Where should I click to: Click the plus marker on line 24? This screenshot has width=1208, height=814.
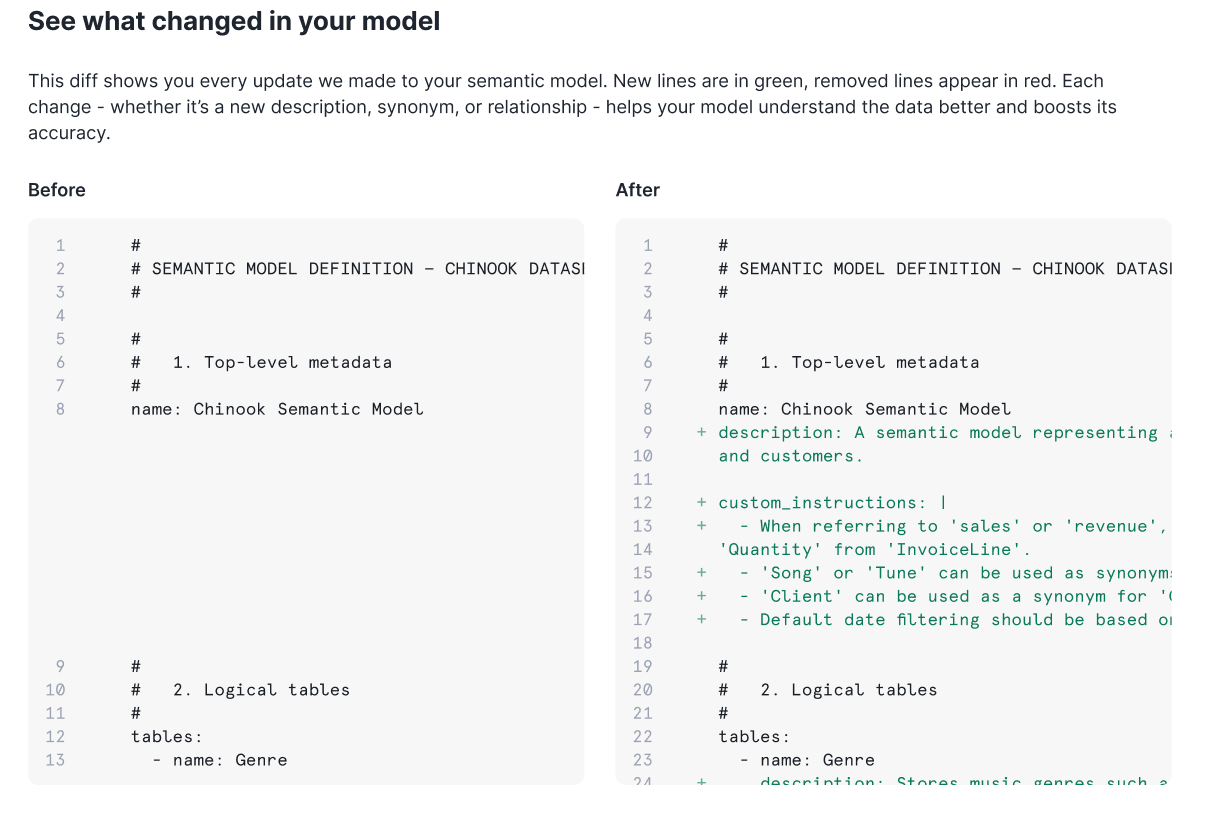coord(701,782)
